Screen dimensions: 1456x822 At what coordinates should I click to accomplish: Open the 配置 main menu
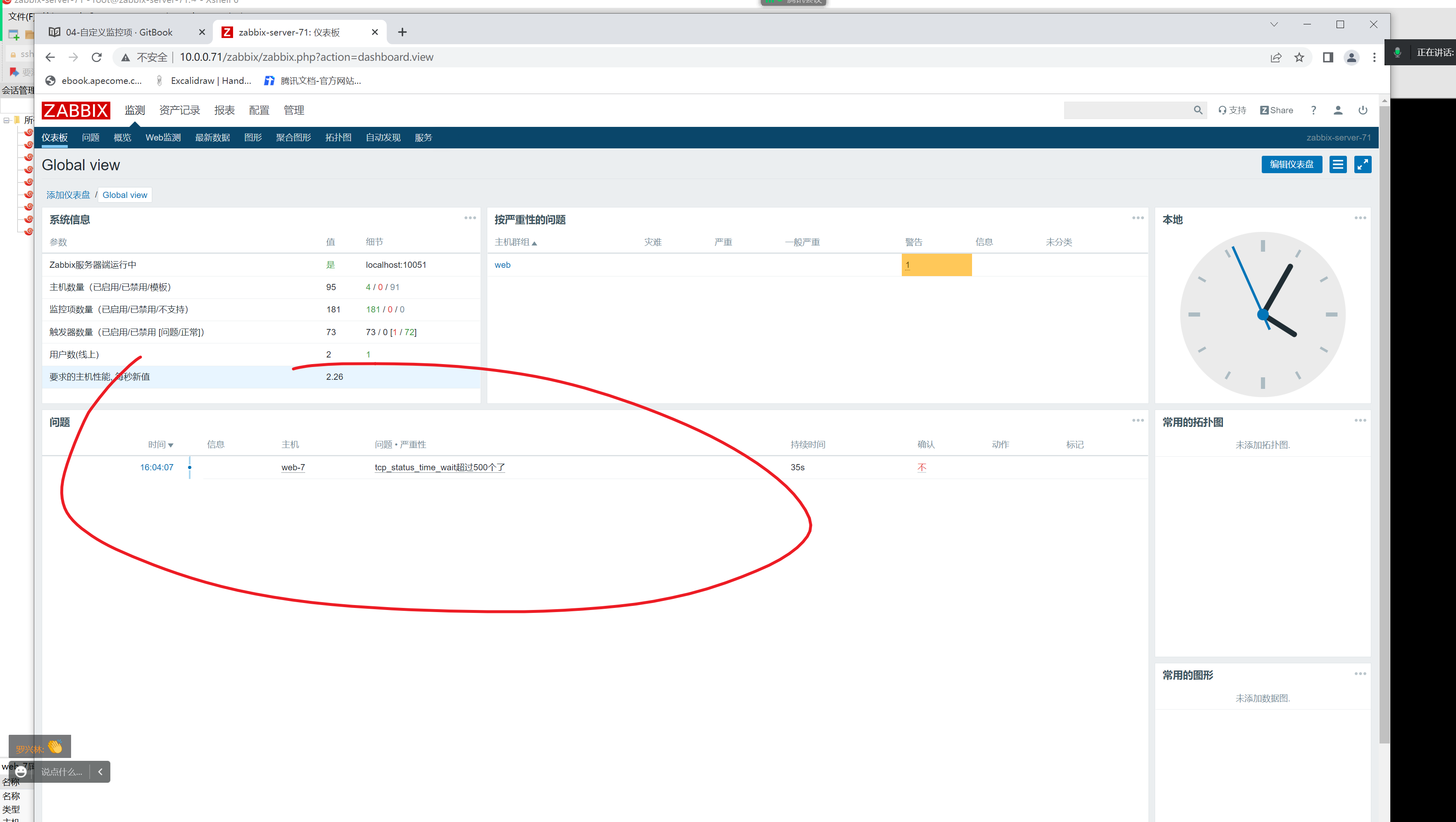coord(259,110)
